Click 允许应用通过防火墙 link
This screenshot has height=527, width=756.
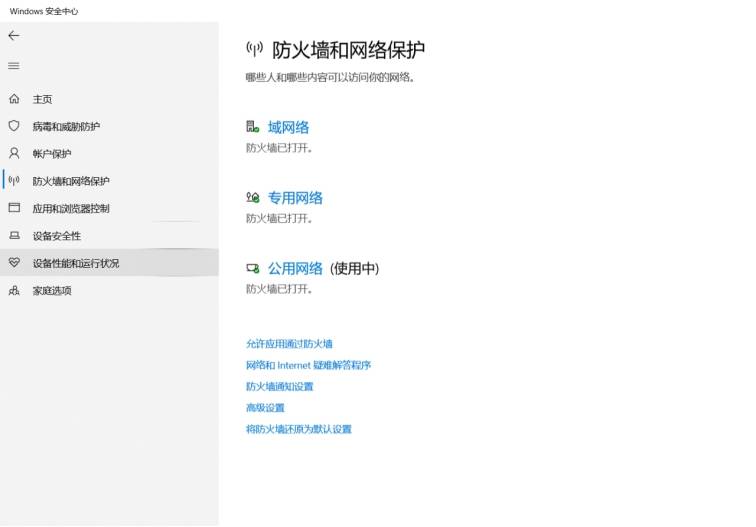pyautogui.click(x=289, y=344)
